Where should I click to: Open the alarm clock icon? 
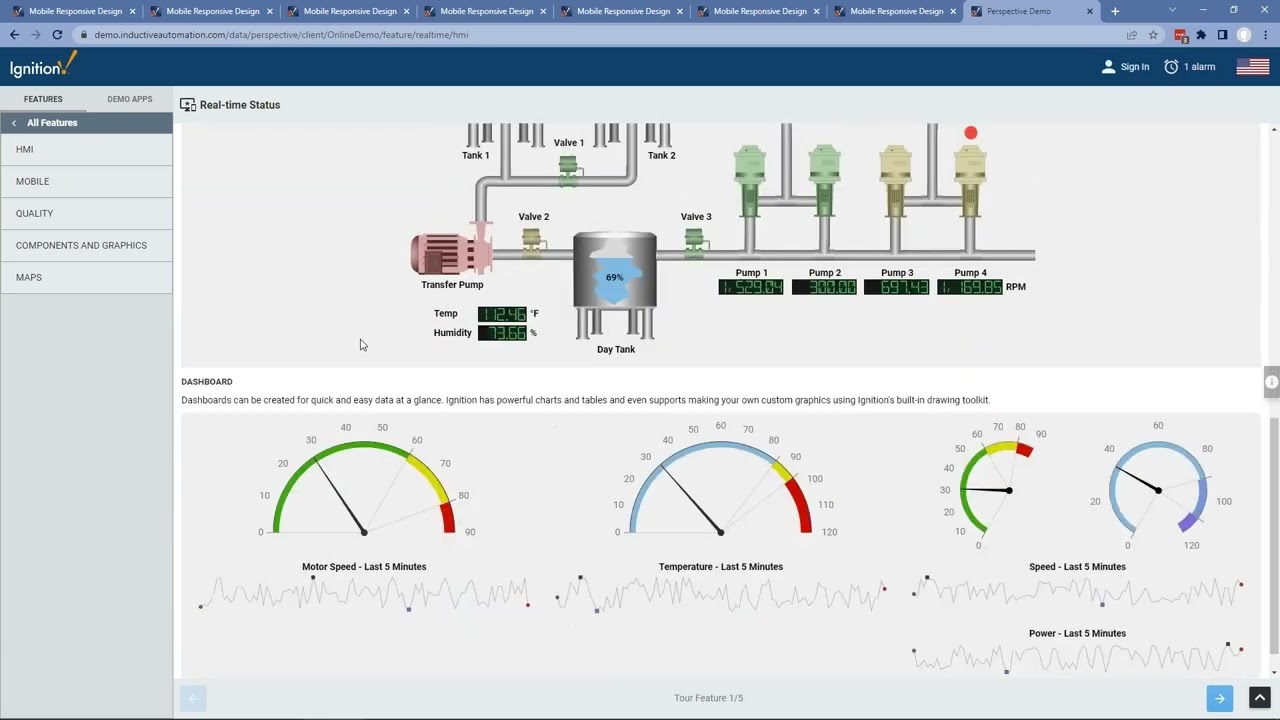(x=1171, y=67)
